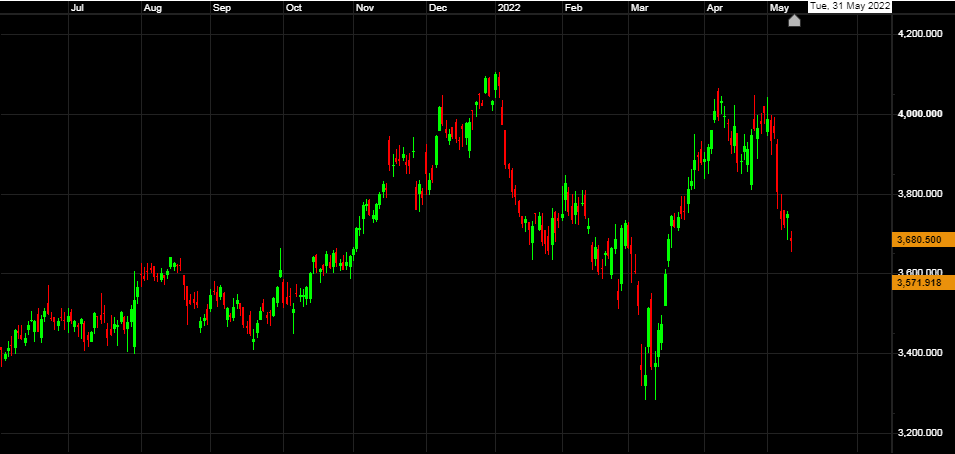Select the 2022 year label on time axis
Screen dimensions: 955x454
[x=509, y=7]
